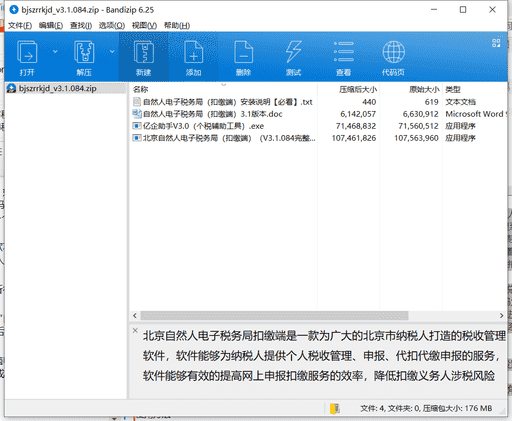The height and width of the screenshot is (421, 512).
Task: Open the 文件(F) menu
Action: [x=20, y=25]
